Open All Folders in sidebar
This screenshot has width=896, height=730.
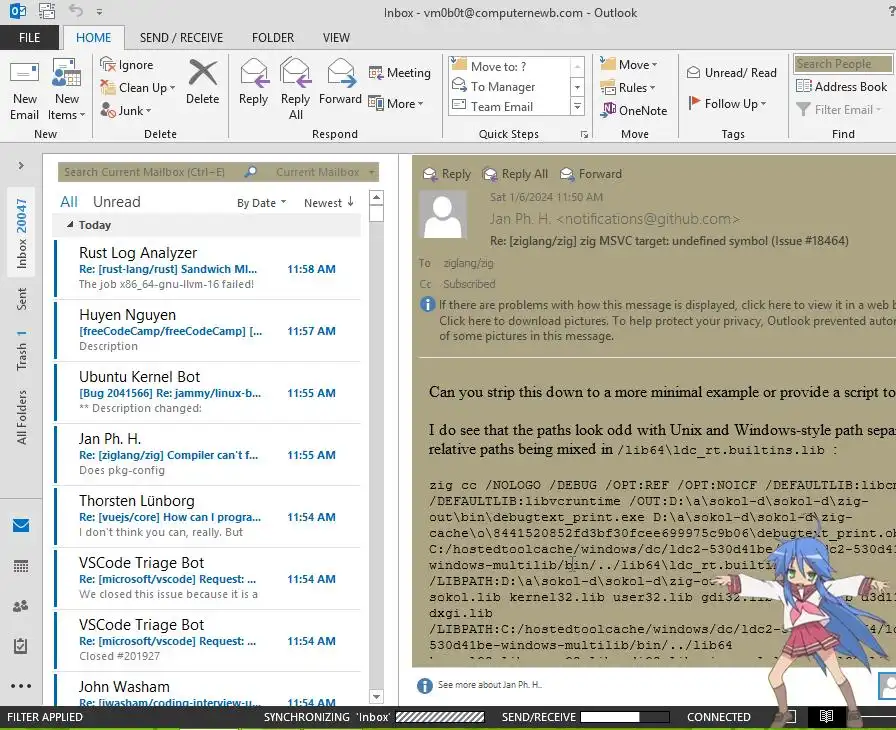[21, 417]
